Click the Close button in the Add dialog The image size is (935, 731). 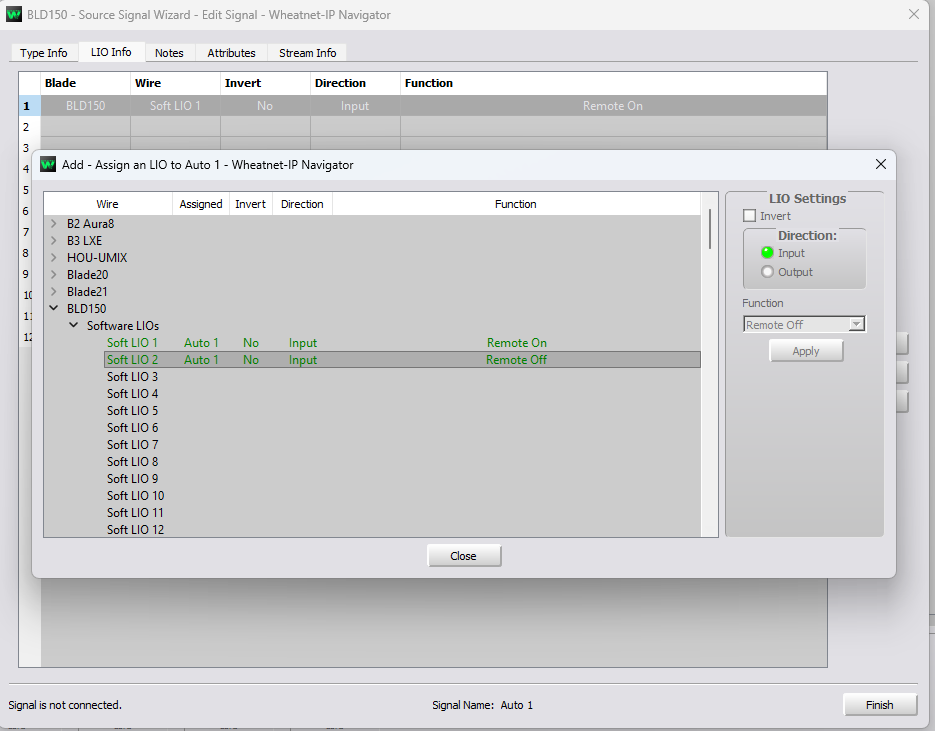pos(464,556)
